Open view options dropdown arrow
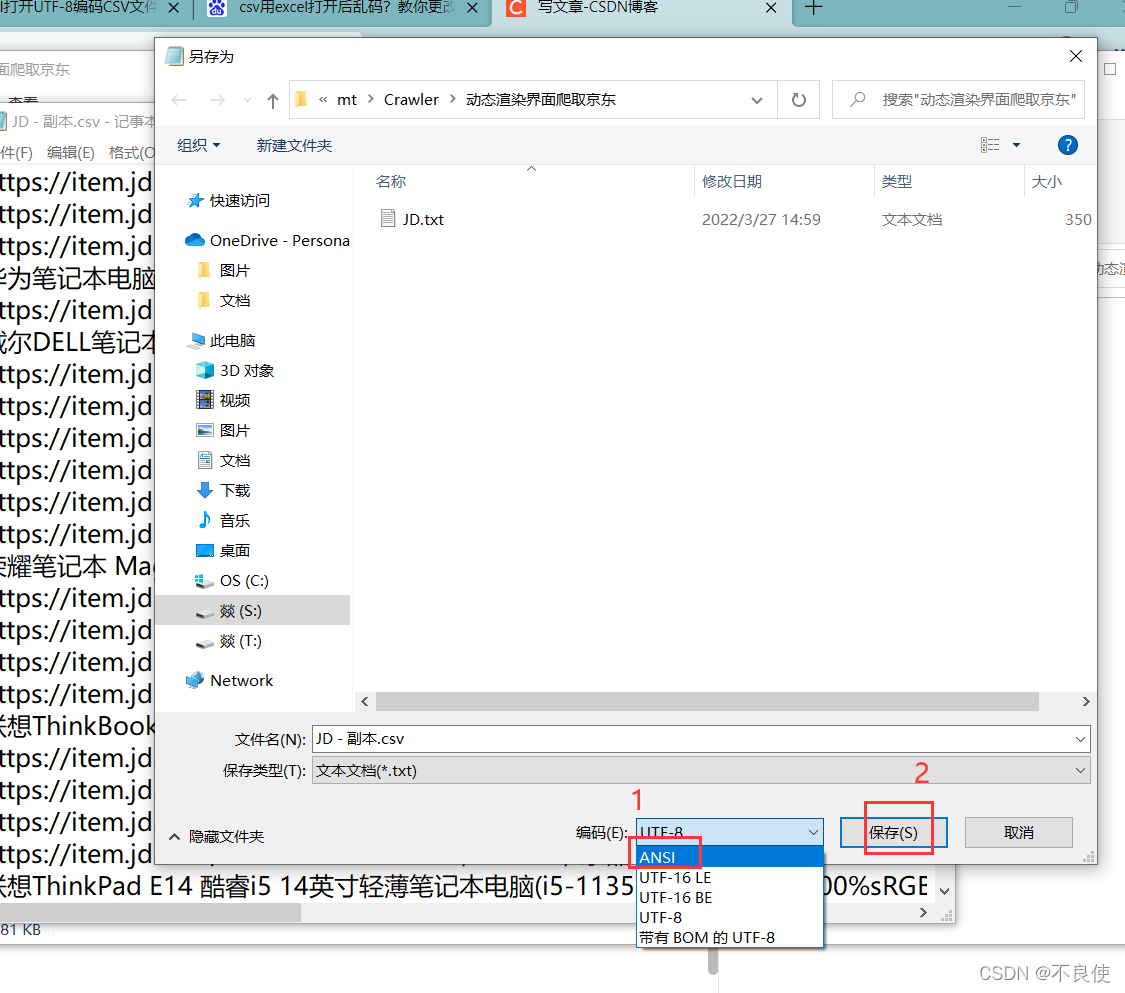The image size is (1125, 993). click(x=1016, y=145)
